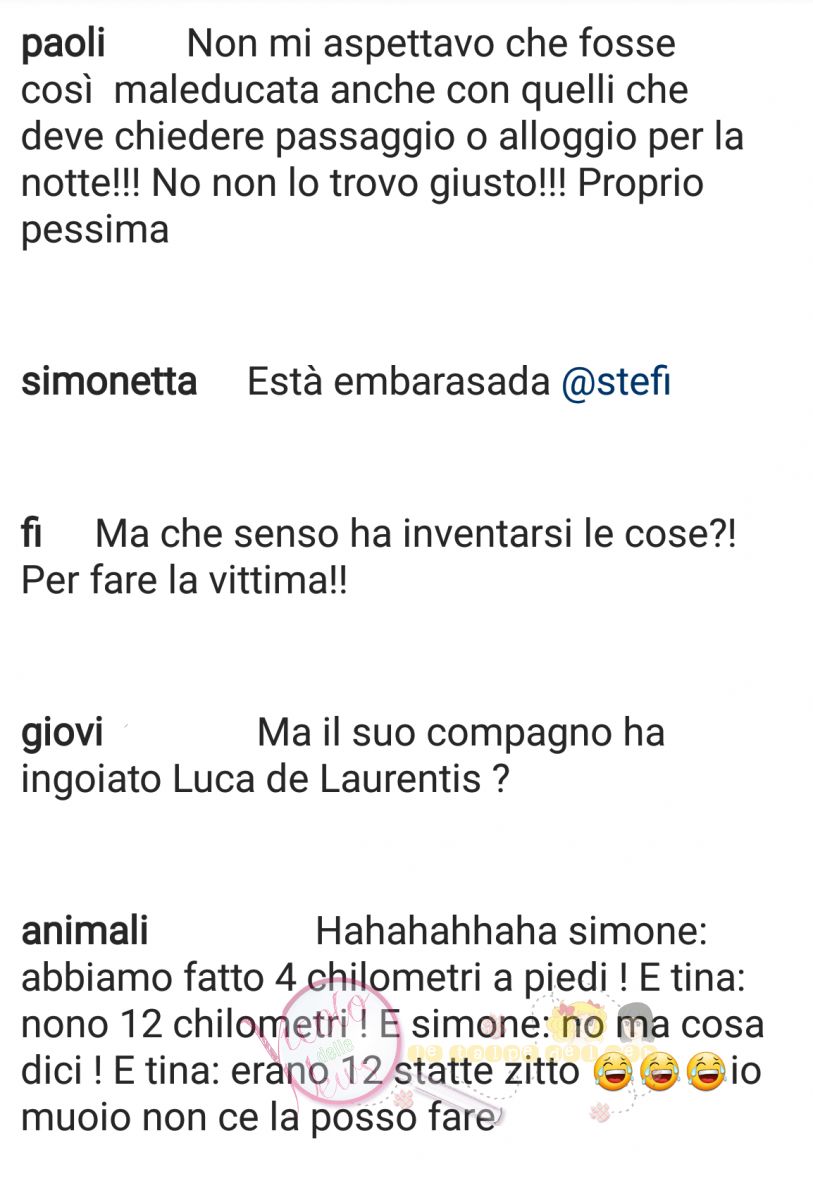Tap the giovi username

62,734
